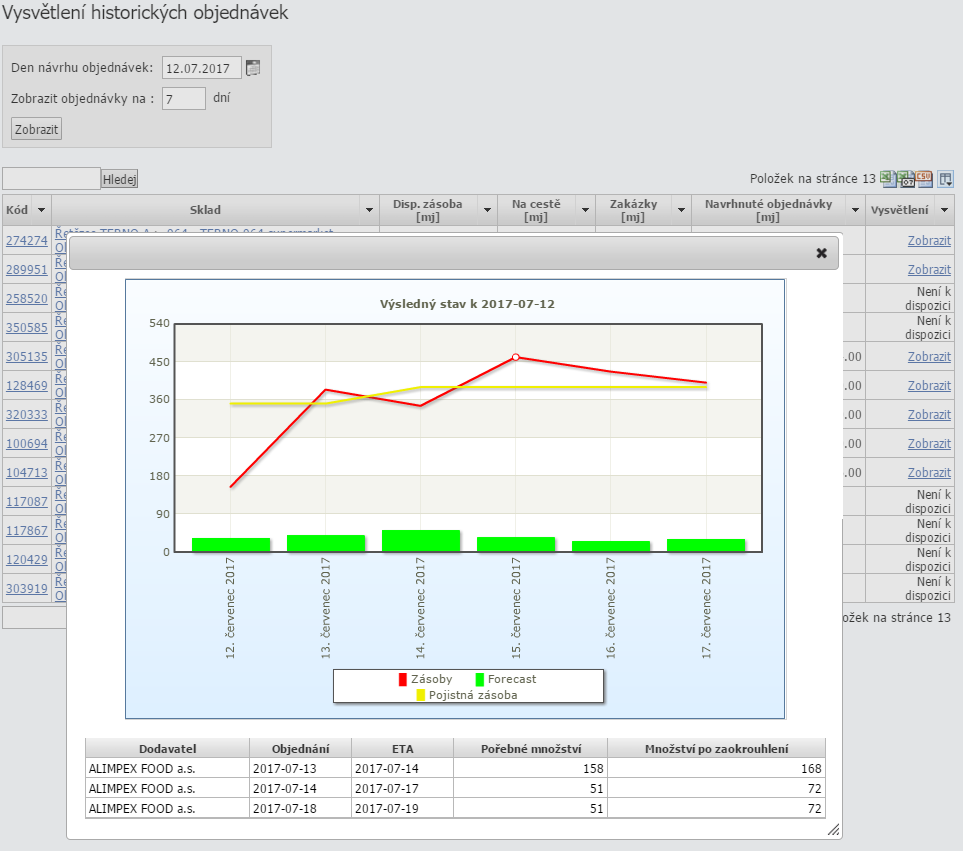Export table to Excel
Screen dimensions: 963x851
(x=886, y=178)
